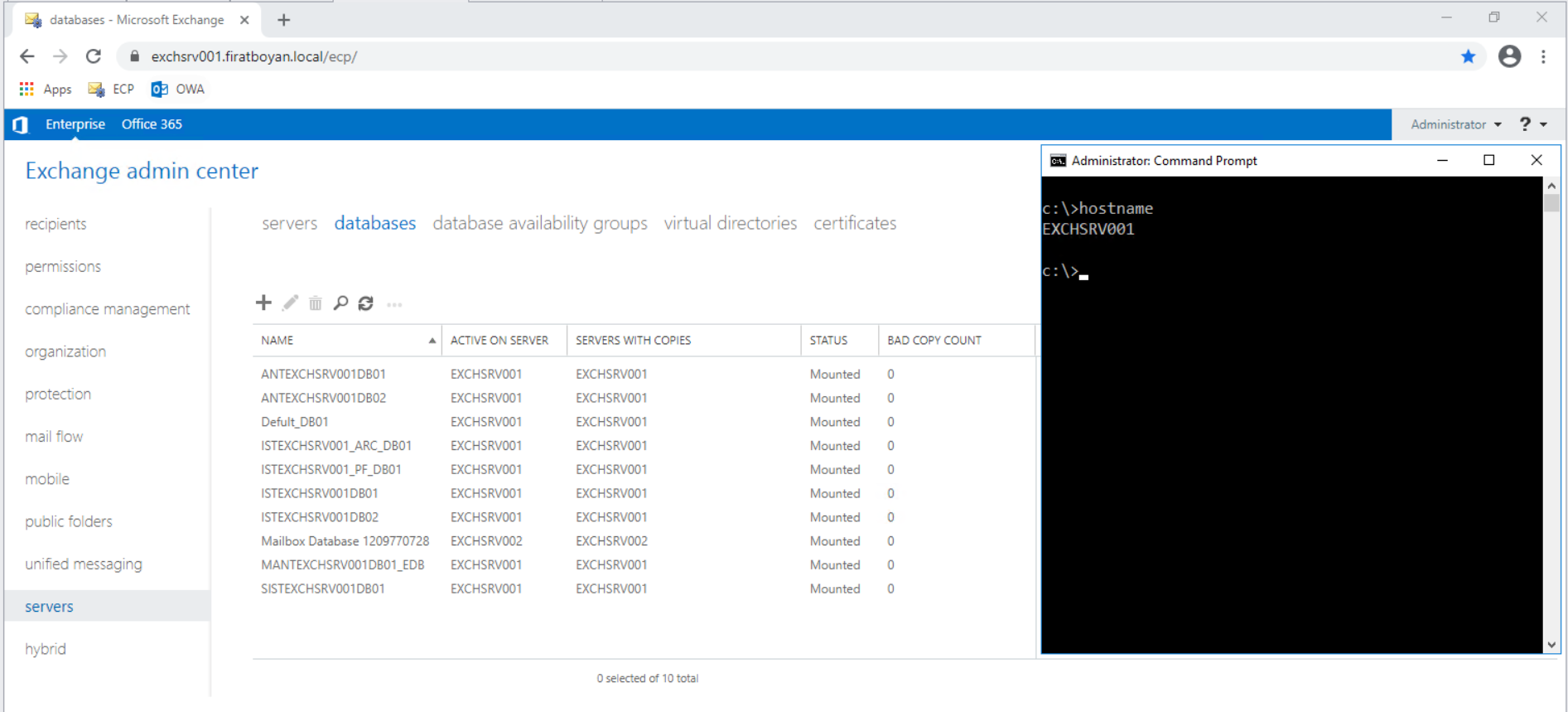Close the databases browser tab
This screenshot has height=712, width=1568.
coord(244,20)
